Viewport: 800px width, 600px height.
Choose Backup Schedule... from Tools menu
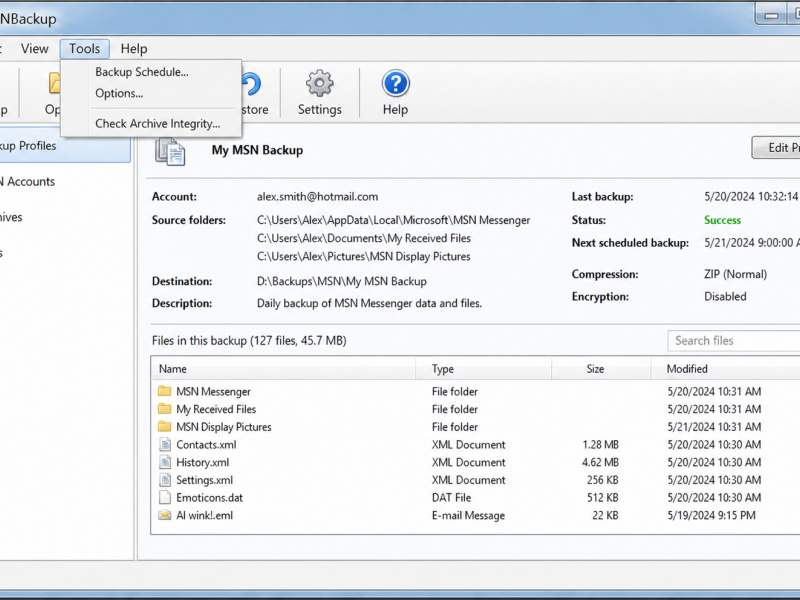click(142, 72)
